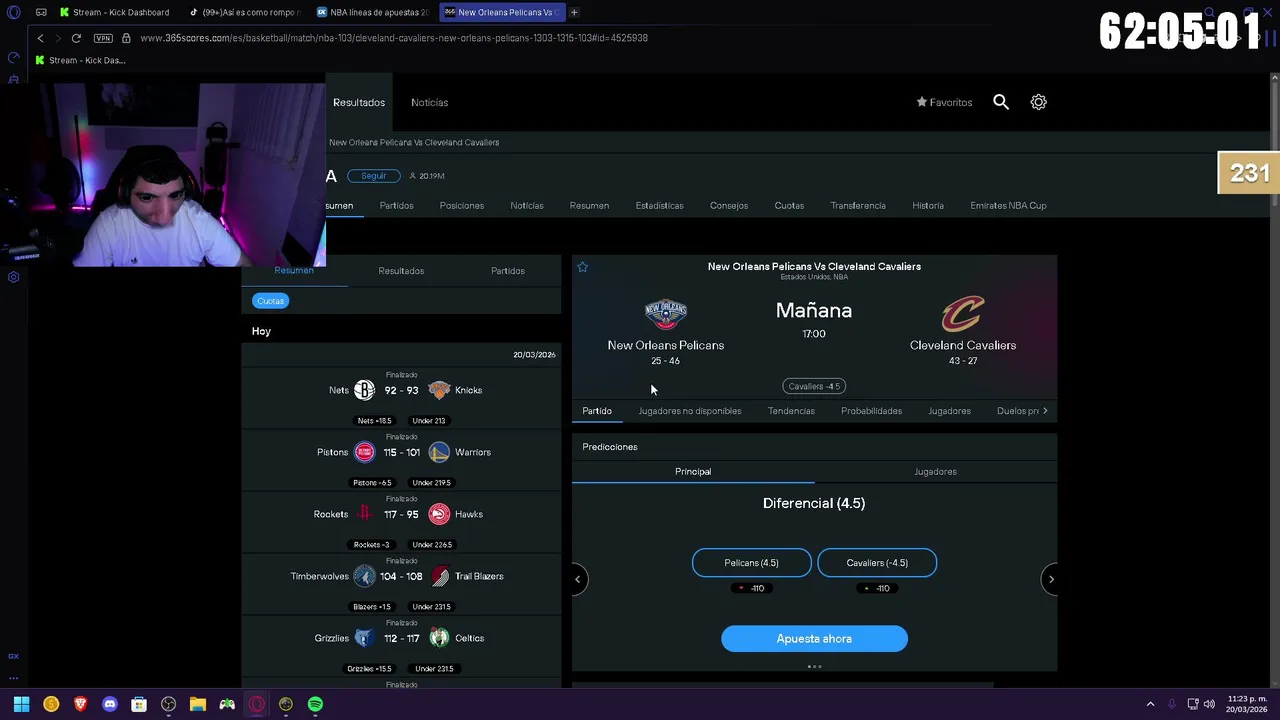Screen dimensions: 1280x720
Task: Click the Kick Dashboard bookmark
Action: [x=80, y=60]
